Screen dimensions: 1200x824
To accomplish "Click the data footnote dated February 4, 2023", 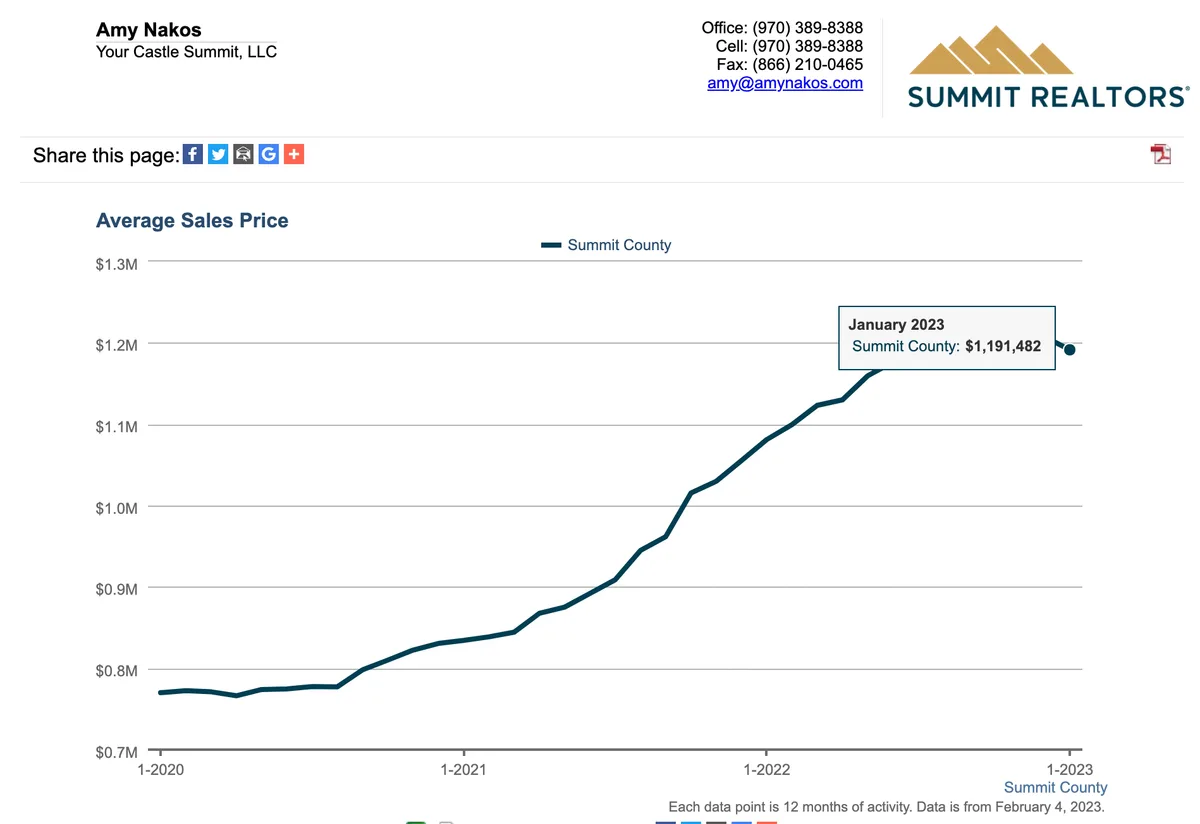I will click(886, 806).
